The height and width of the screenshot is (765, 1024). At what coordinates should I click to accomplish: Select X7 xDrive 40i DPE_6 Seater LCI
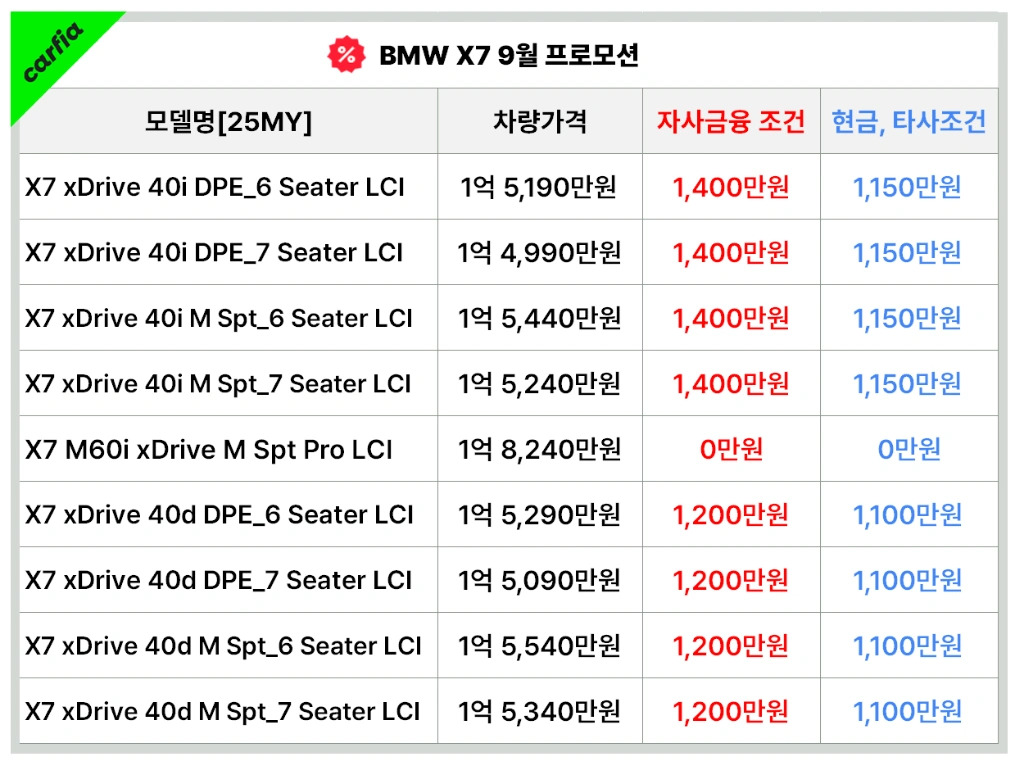pos(215,187)
